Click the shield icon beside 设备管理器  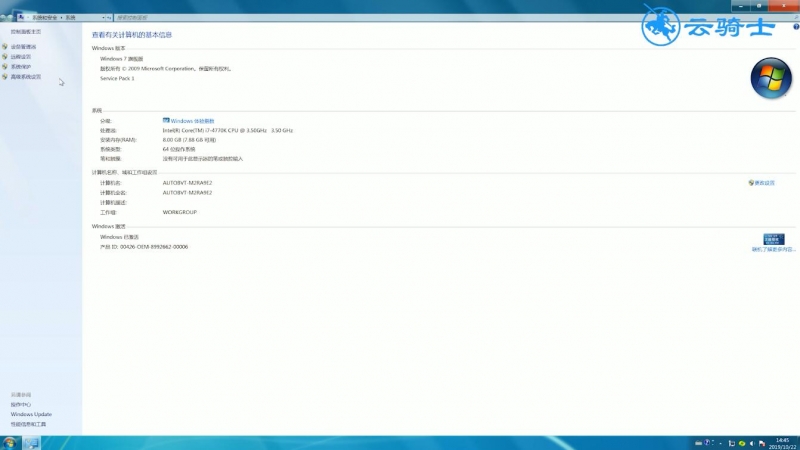(5, 46)
